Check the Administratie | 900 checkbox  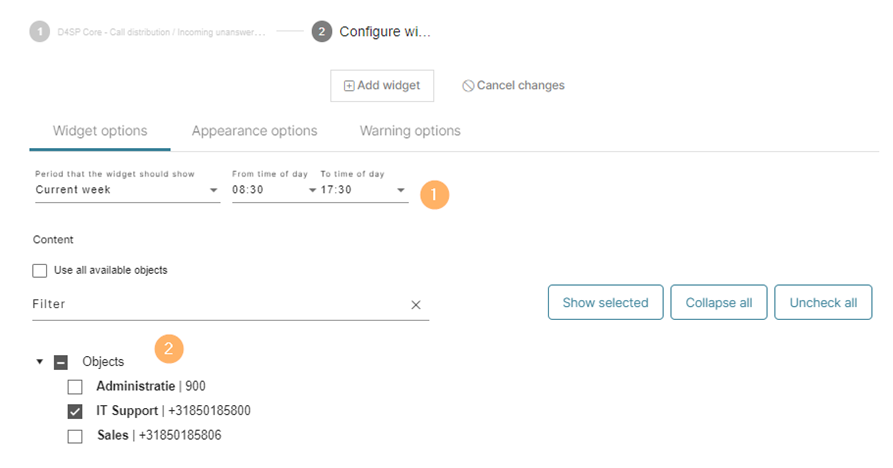75,387
